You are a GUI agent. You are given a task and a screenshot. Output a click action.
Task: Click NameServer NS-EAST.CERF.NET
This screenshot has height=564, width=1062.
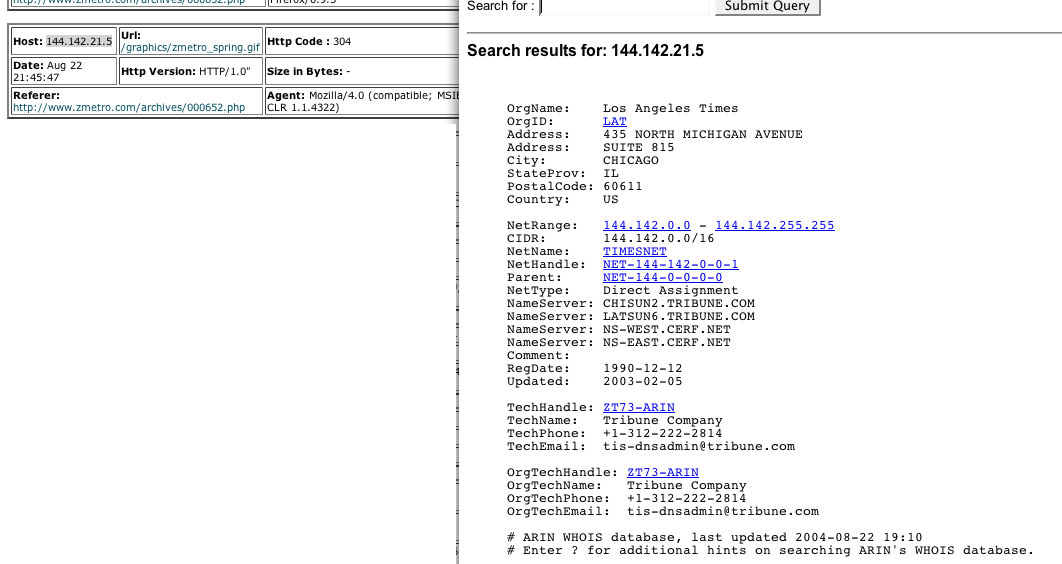[666, 342]
